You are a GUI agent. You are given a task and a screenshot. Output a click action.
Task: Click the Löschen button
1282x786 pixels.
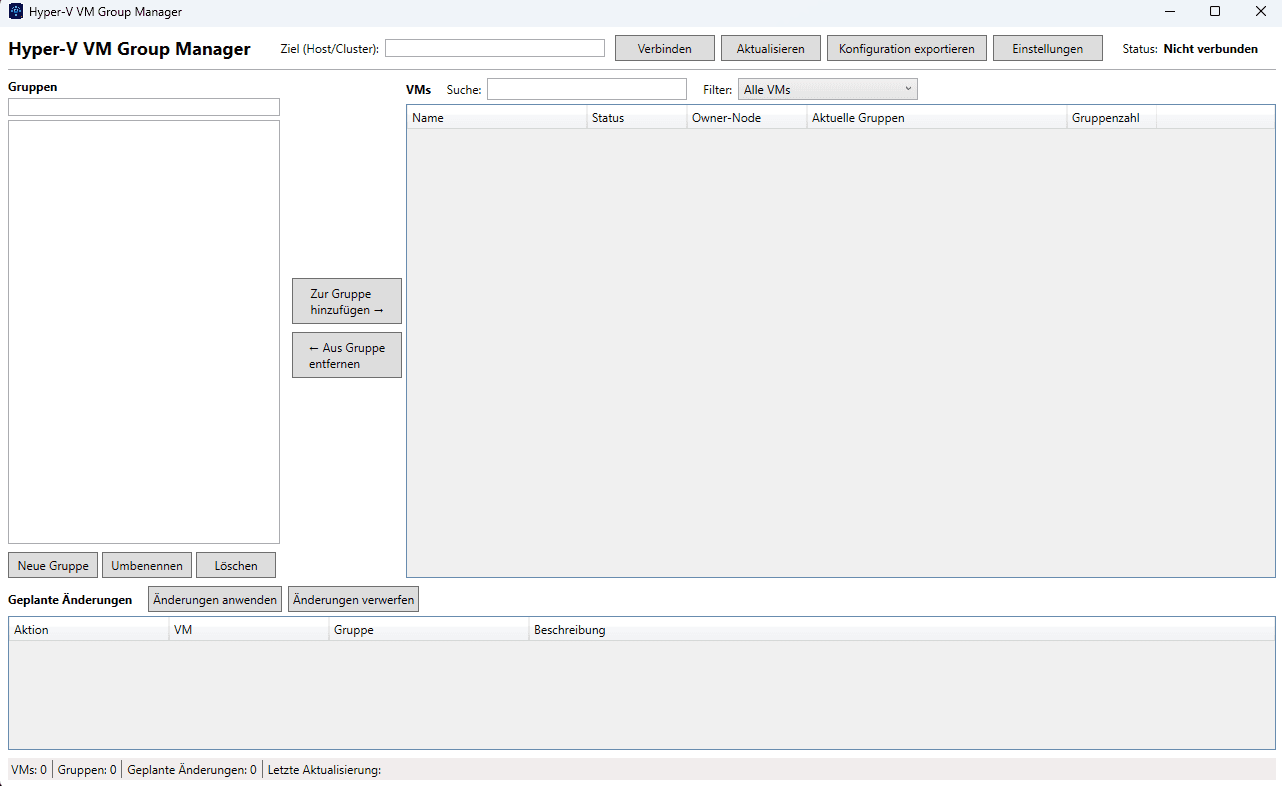click(x=236, y=565)
